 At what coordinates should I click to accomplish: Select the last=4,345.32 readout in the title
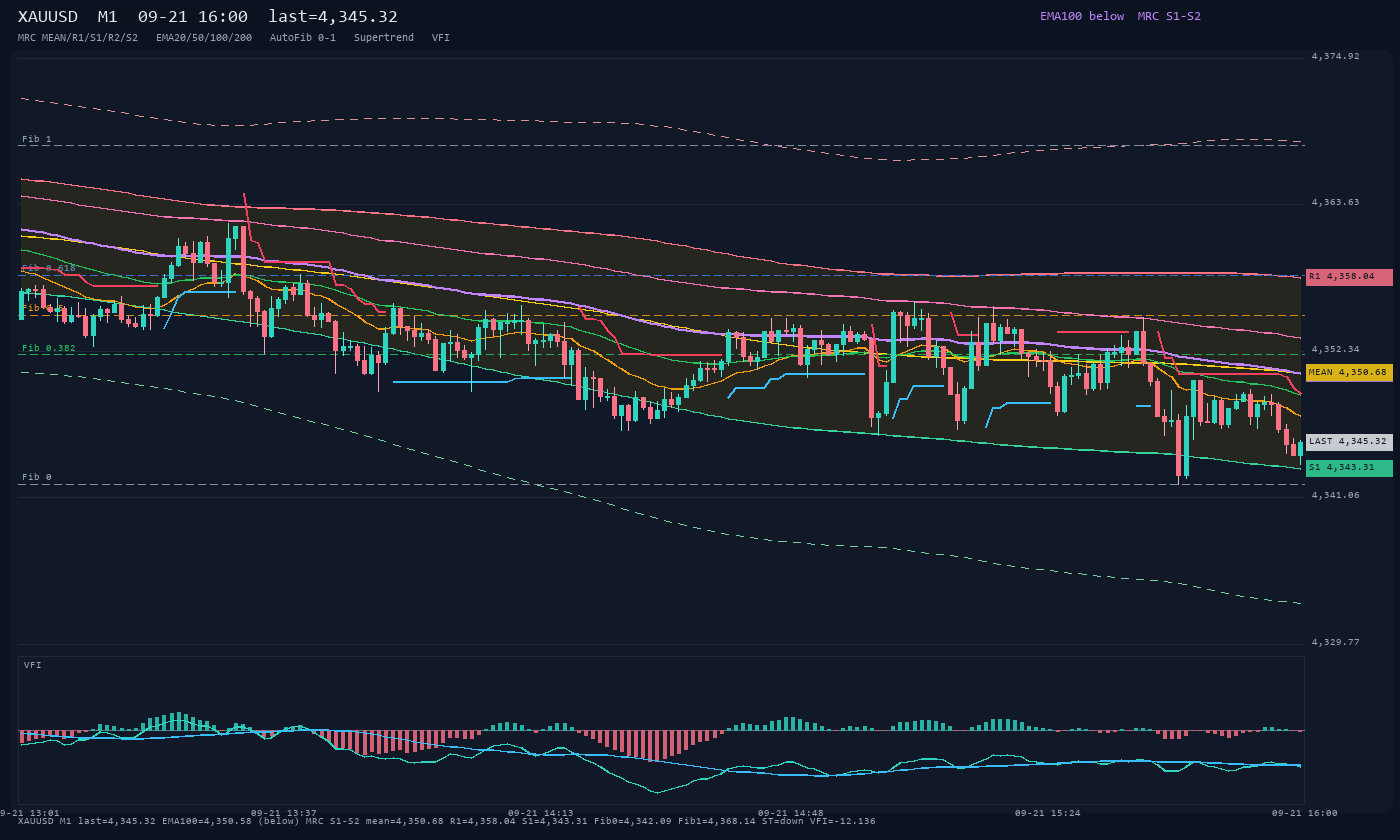[333, 17]
